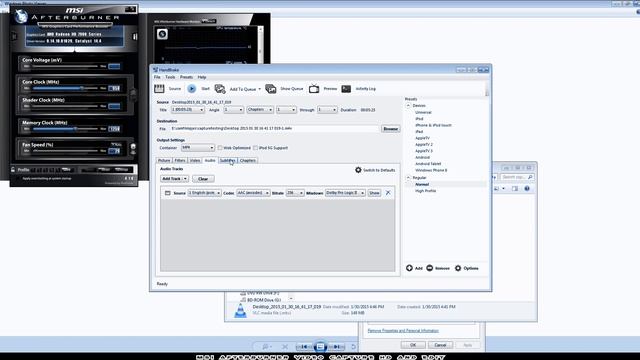
Task: Click the Add preset plus icon
Action: pyautogui.click(x=409, y=268)
